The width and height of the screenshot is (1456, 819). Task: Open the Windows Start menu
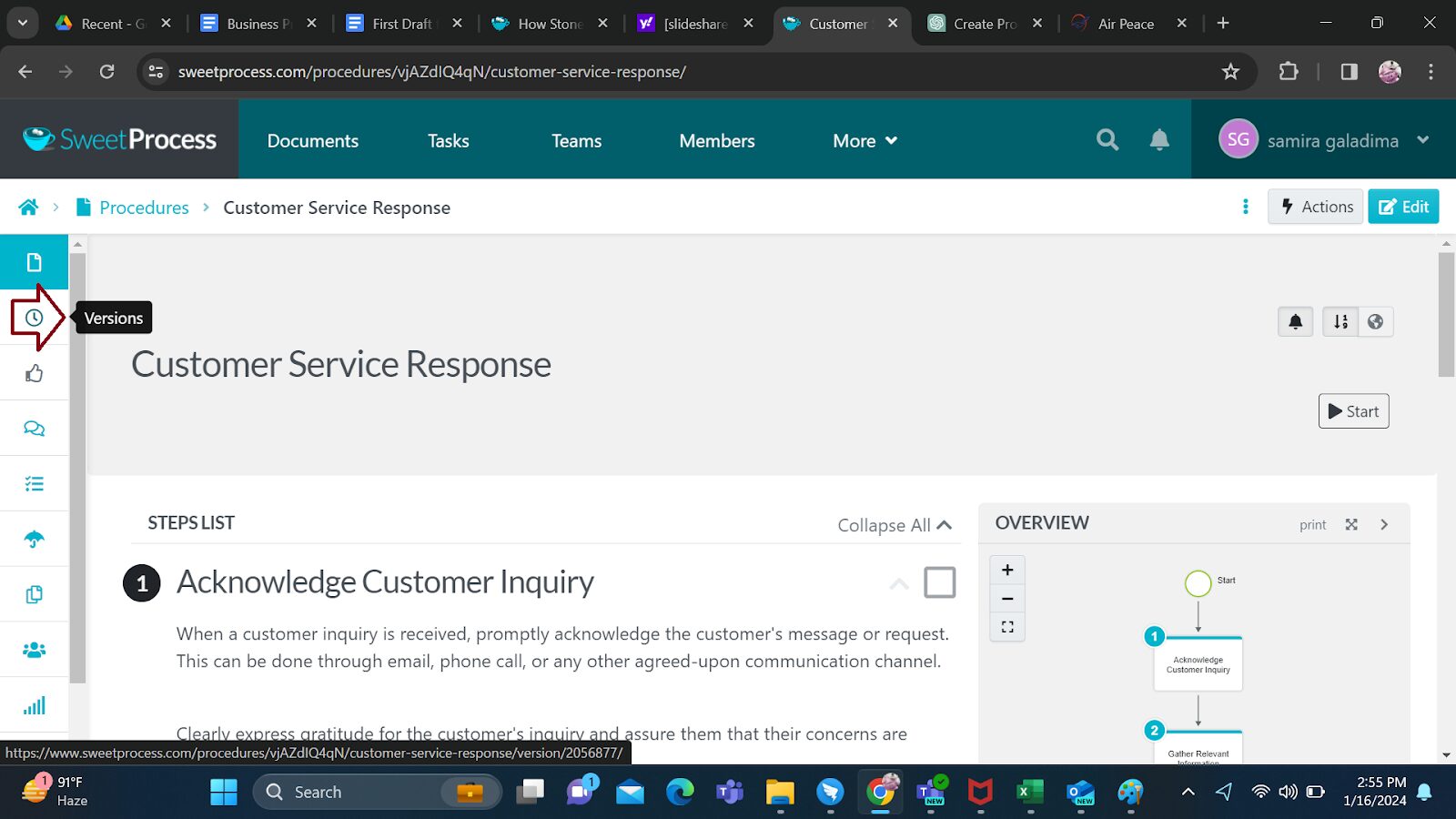click(223, 792)
